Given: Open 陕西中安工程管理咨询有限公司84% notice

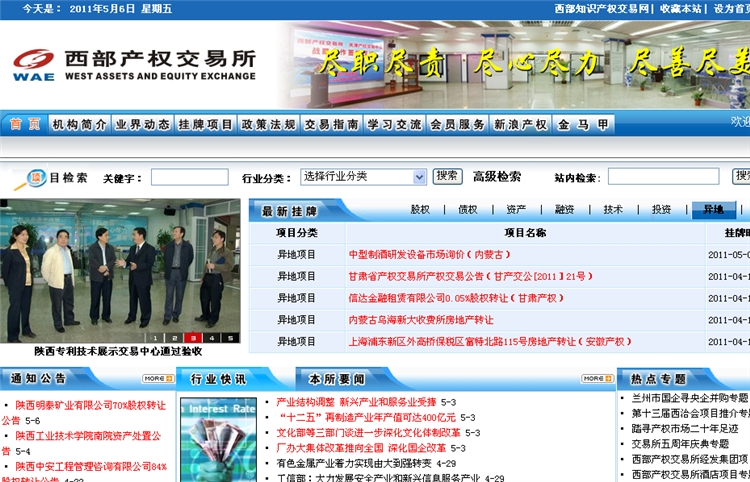Looking at the screenshot, I should point(91,466).
